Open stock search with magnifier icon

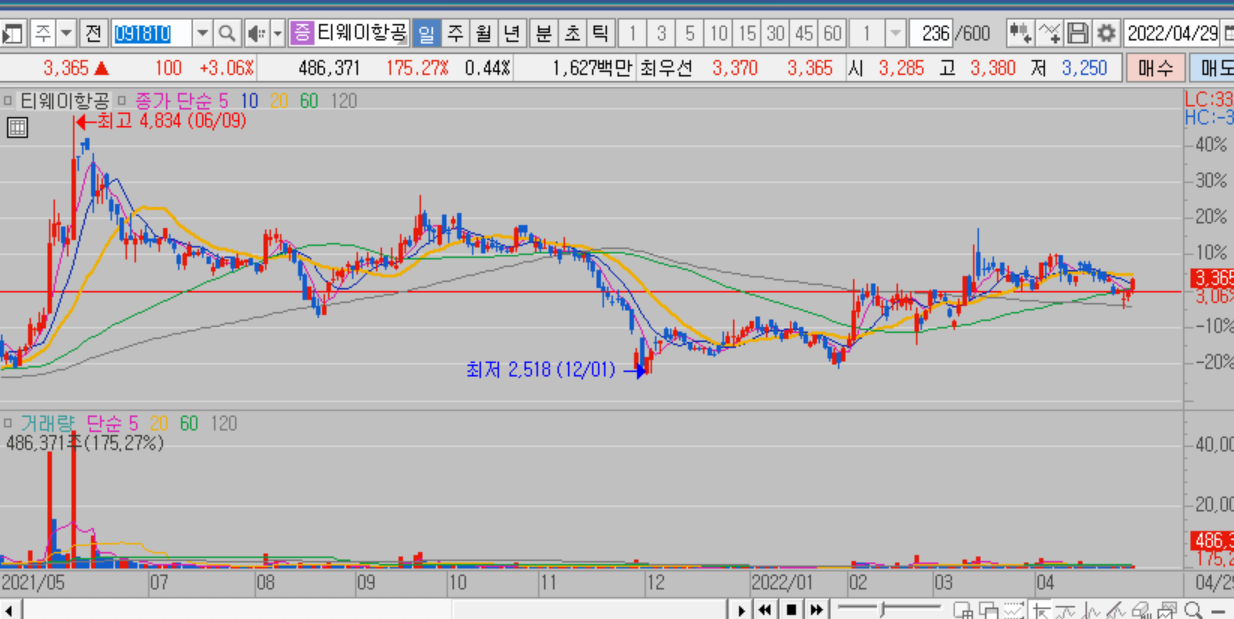pyautogui.click(x=227, y=33)
